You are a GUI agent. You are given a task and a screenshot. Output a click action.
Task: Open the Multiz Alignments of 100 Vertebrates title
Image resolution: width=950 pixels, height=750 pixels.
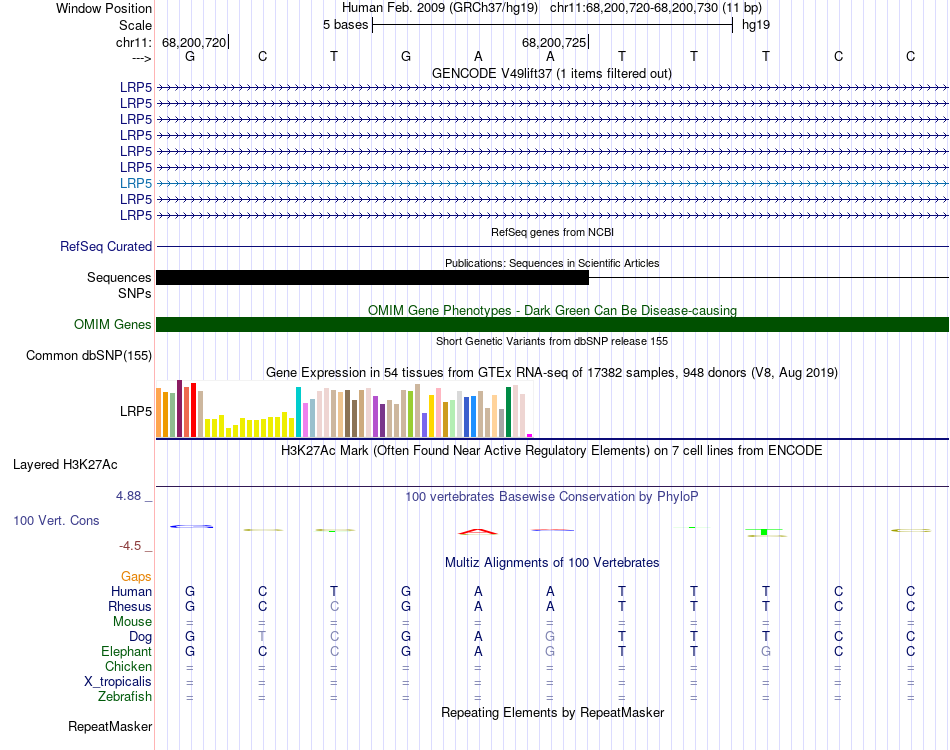(x=552, y=563)
